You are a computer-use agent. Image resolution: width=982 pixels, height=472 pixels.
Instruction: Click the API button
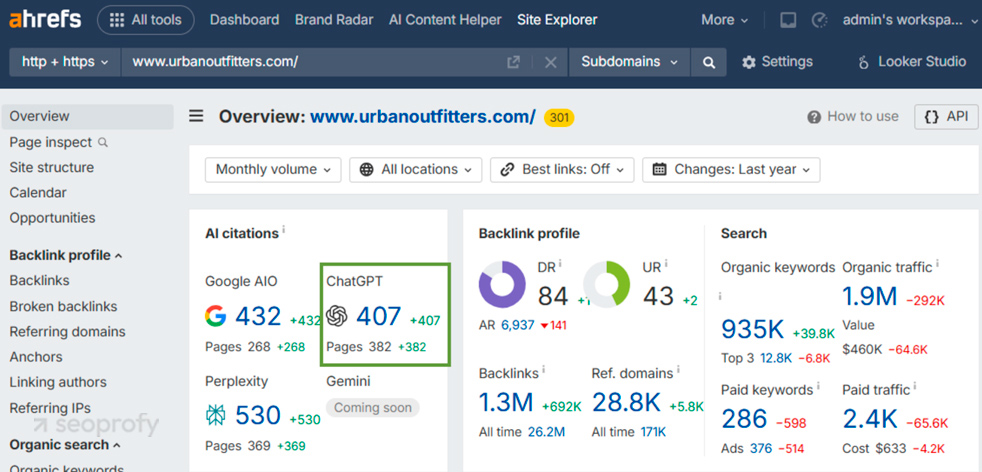946,116
